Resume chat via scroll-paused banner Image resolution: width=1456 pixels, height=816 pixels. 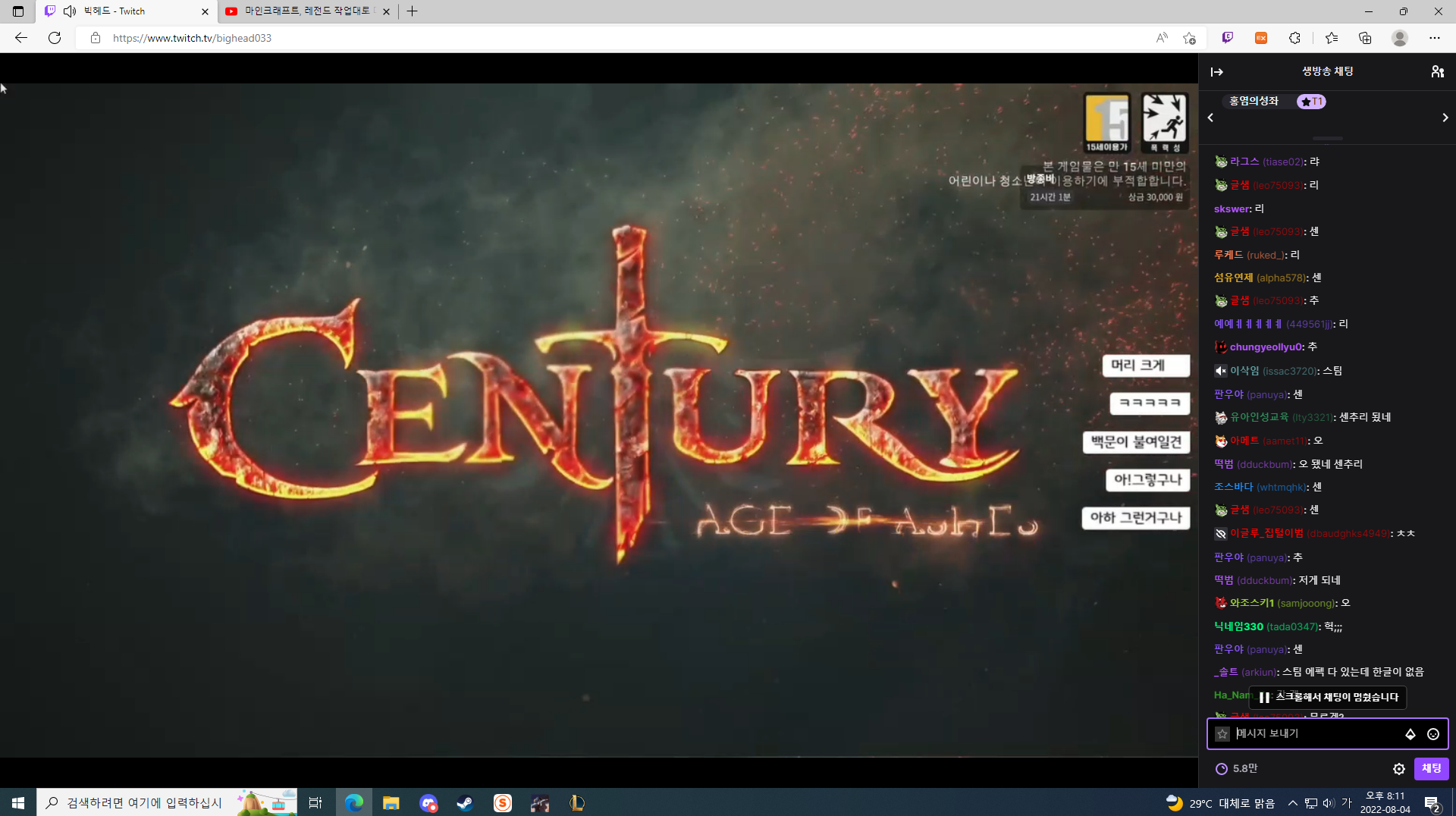(1327, 698)
